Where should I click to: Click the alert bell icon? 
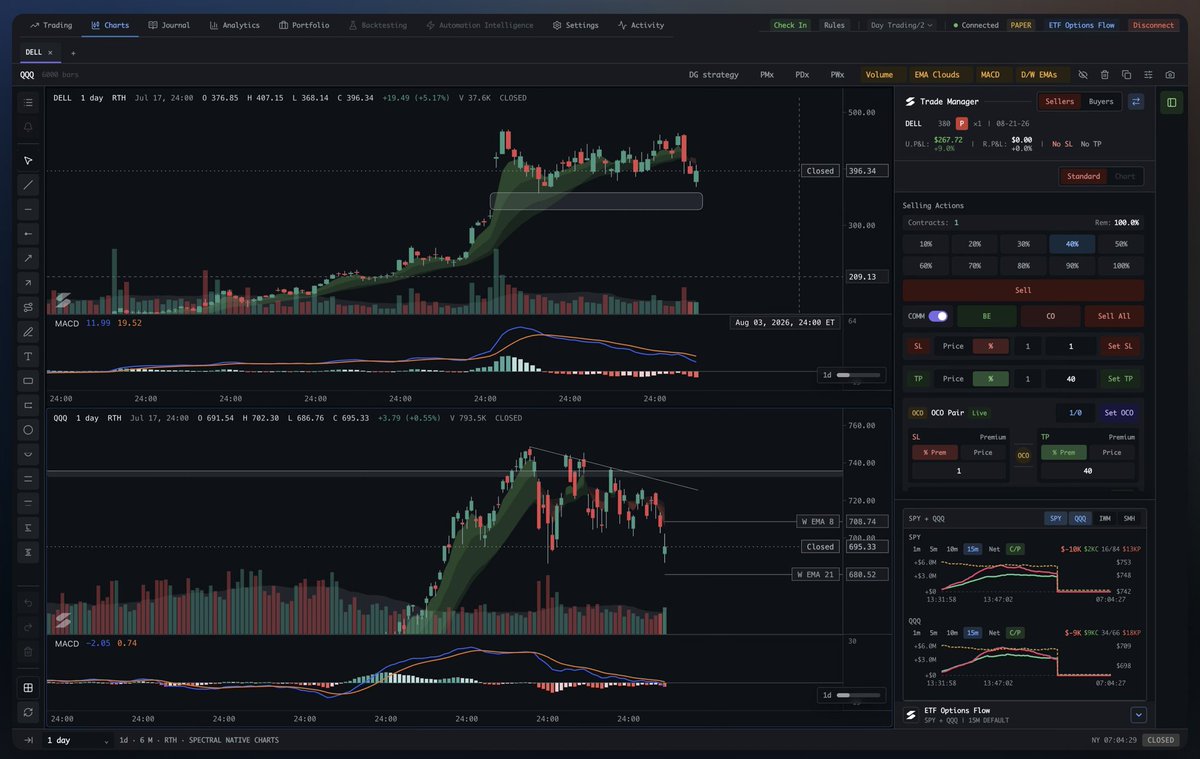28,127
